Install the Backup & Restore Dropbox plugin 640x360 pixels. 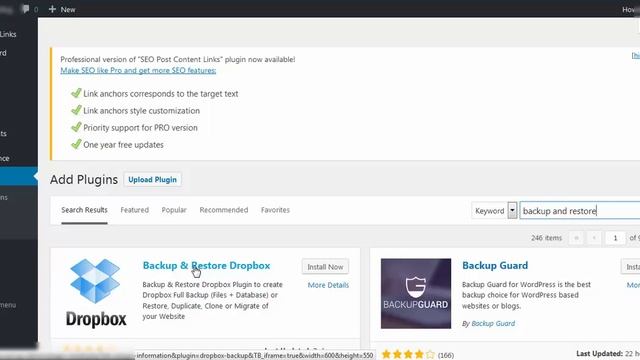pos(325,267)
